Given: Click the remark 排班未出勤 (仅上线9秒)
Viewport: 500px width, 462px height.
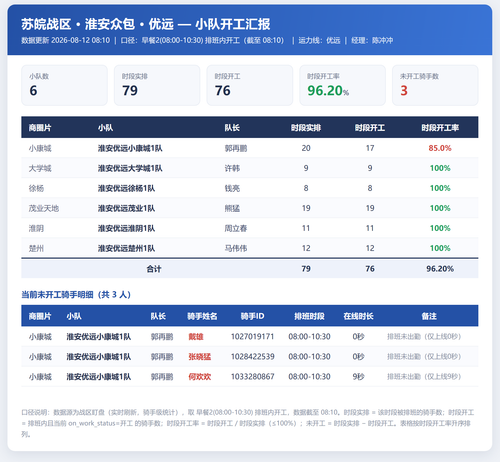Looking at the screenshot, I should (x=424, y=377).
